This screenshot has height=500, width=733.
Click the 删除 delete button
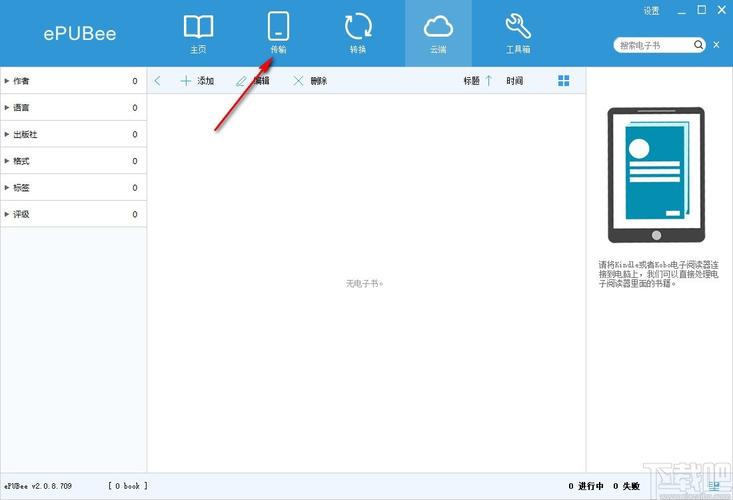[310, 81]
